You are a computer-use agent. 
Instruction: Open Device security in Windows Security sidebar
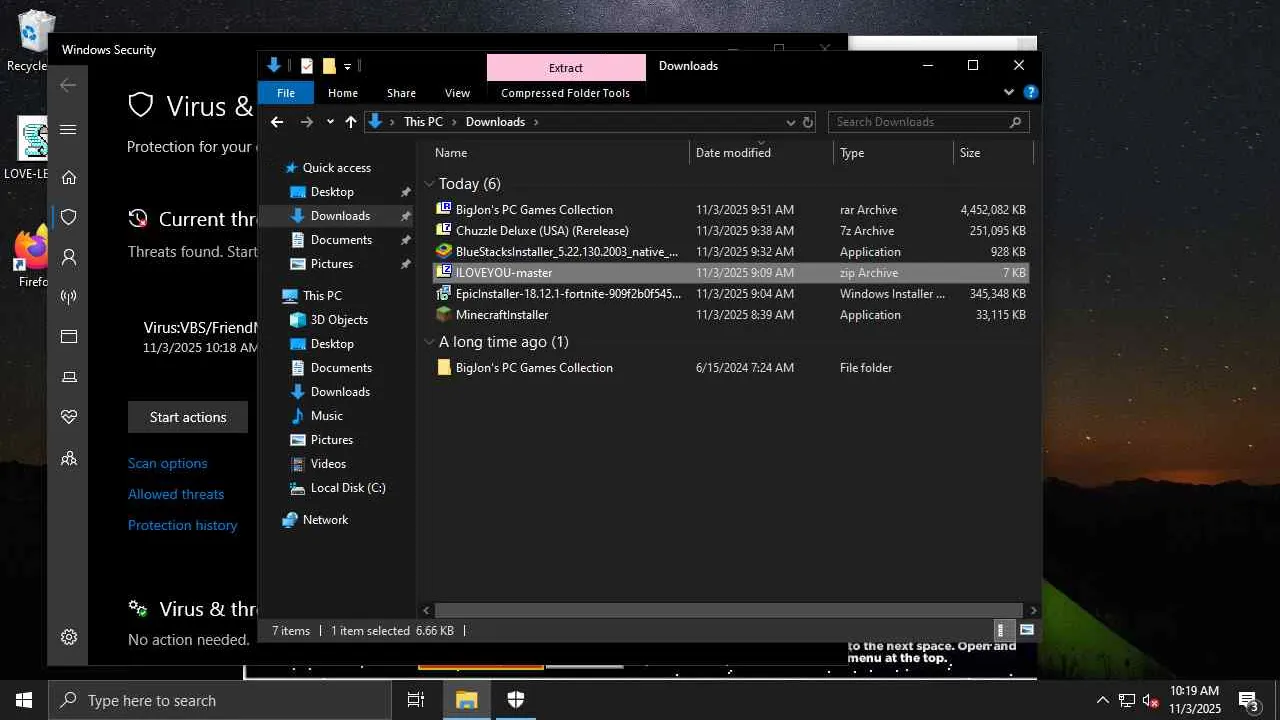[x=69, y=377]
